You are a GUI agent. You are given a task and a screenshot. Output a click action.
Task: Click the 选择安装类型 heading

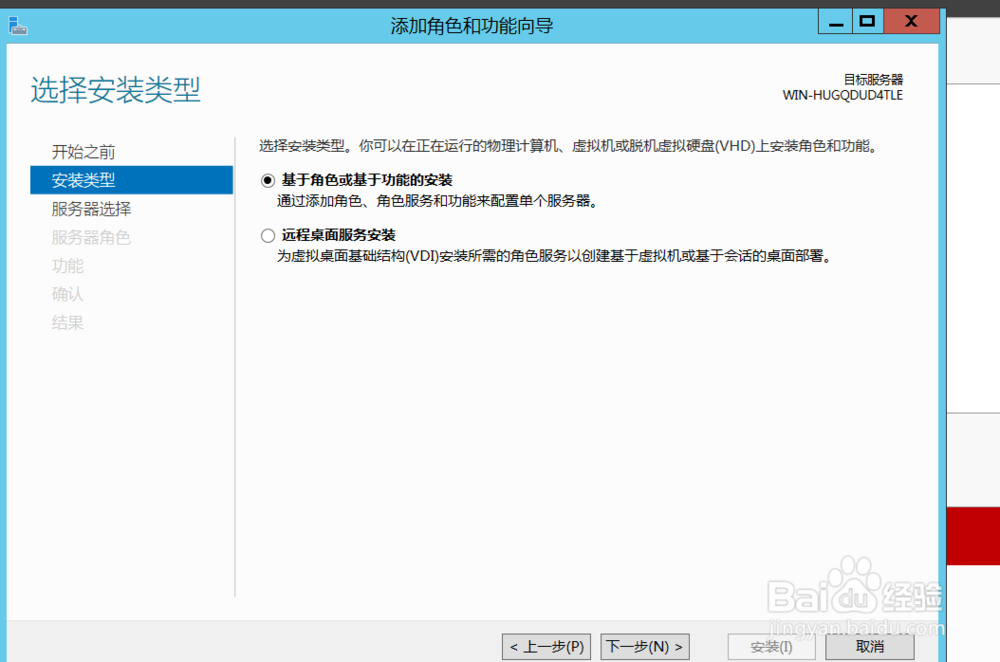115,89
